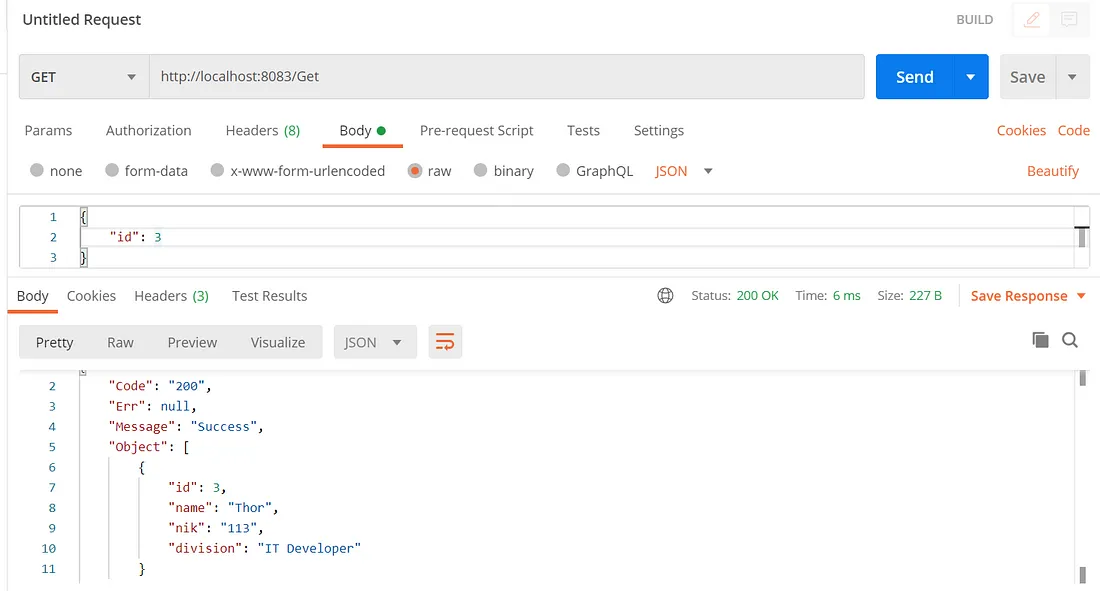Toggle the word wrap icon in response
The width and height of the screenshot is (1100, 591).
click(x=445, y=342)
